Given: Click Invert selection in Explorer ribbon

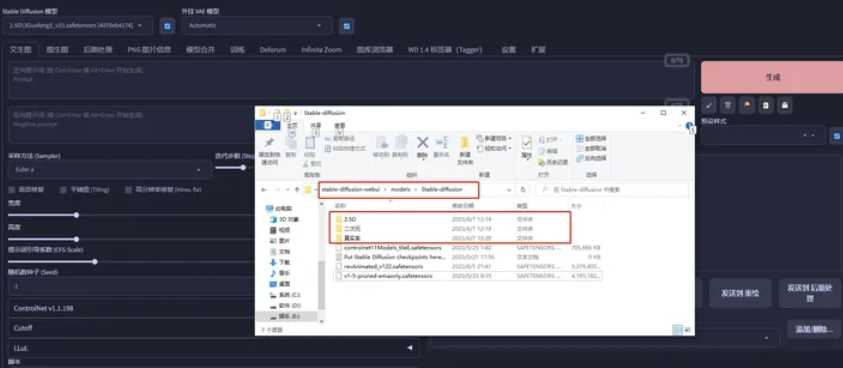Looking at the screenshot, I should point(591,158).
